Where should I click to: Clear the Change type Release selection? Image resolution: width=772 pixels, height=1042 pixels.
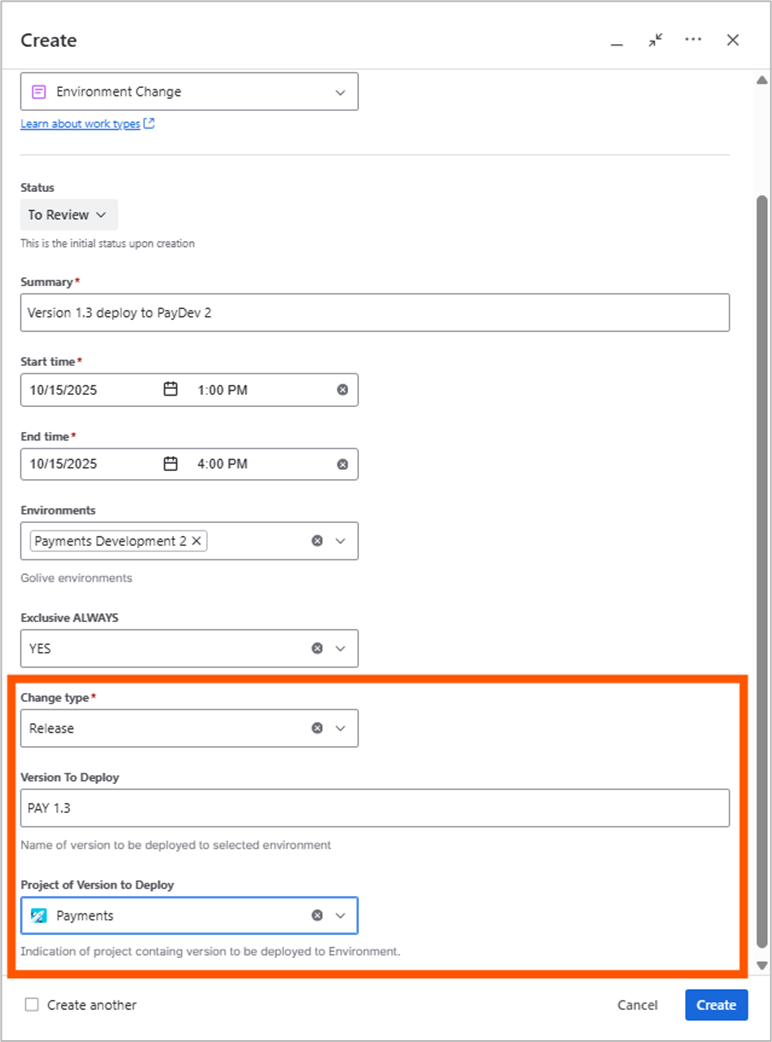[x=317, y=728]
